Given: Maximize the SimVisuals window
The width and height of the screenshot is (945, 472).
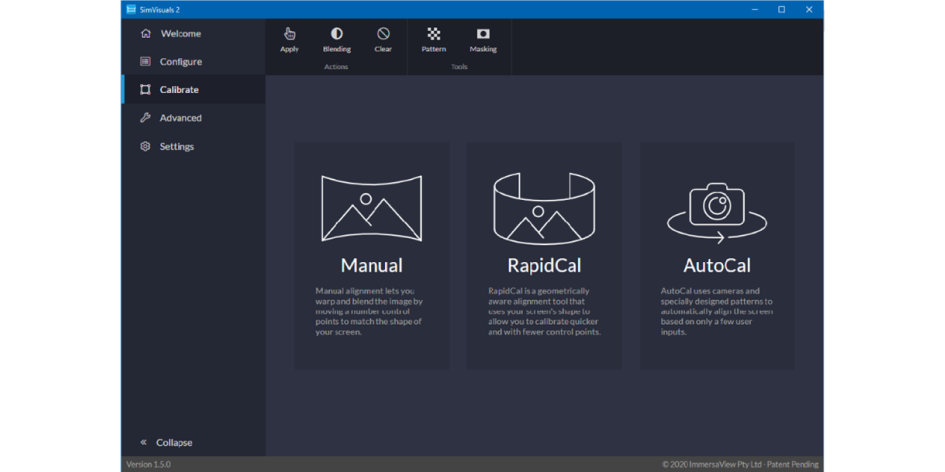Looking at the screenshot, I should (x=782, y=10).
